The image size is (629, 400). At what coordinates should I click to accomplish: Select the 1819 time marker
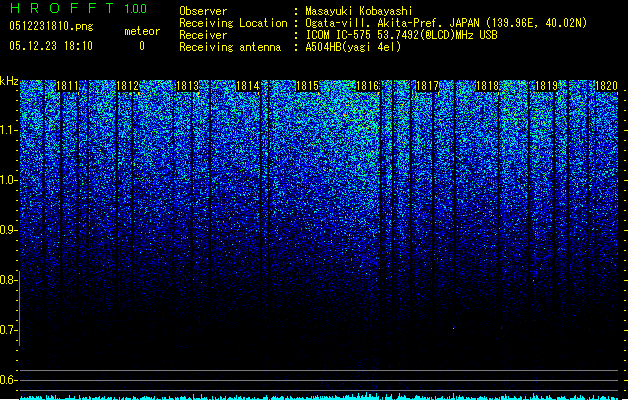[547, 86]
